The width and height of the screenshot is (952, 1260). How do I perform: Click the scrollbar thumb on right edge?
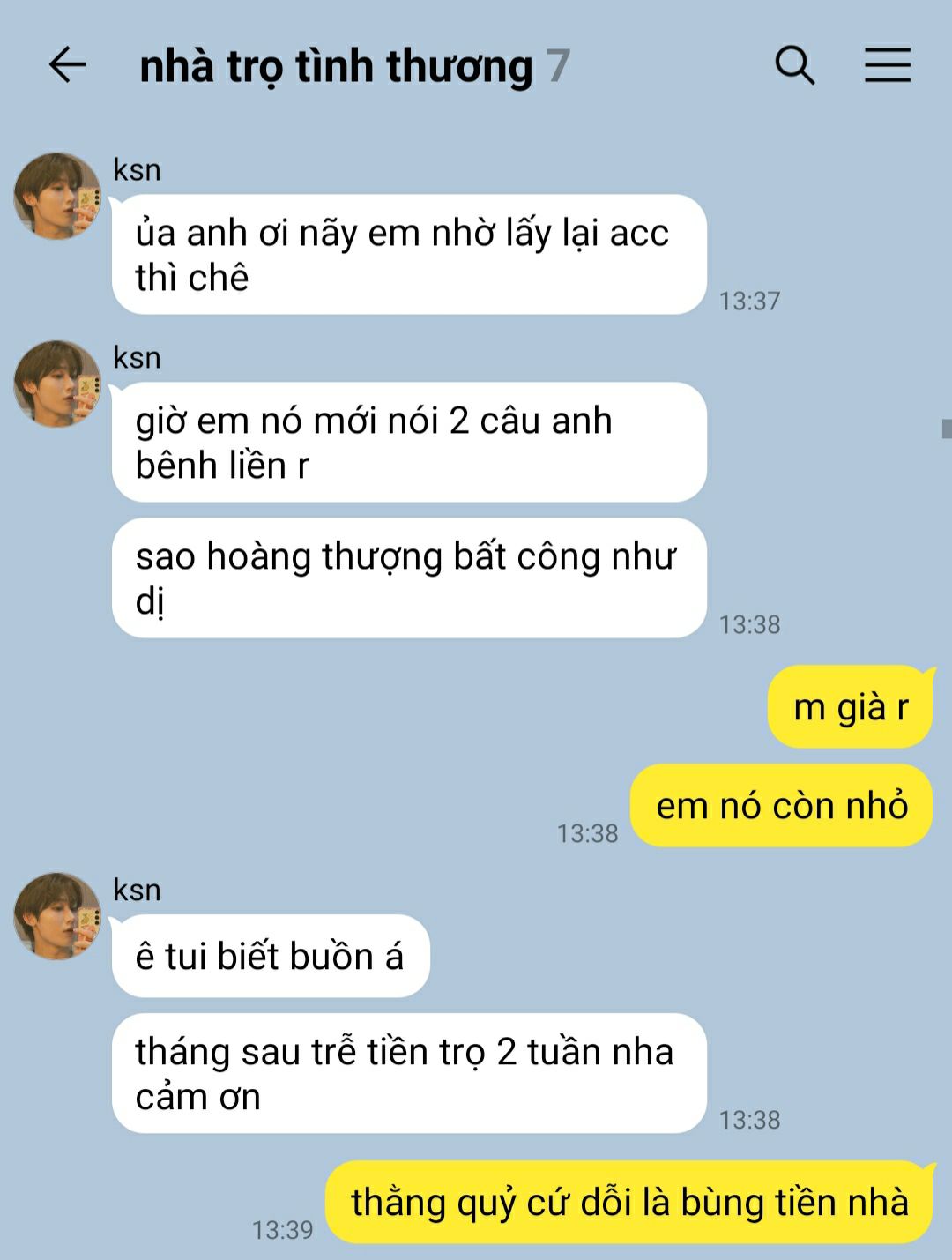947,429
